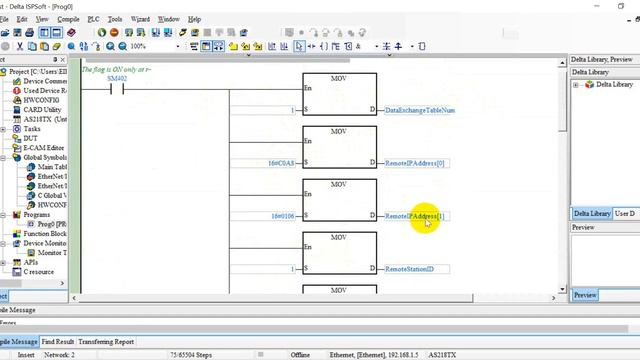Collapse the Programs tree node
This screenshot has height=360, width=640.
tap(3, 215)
